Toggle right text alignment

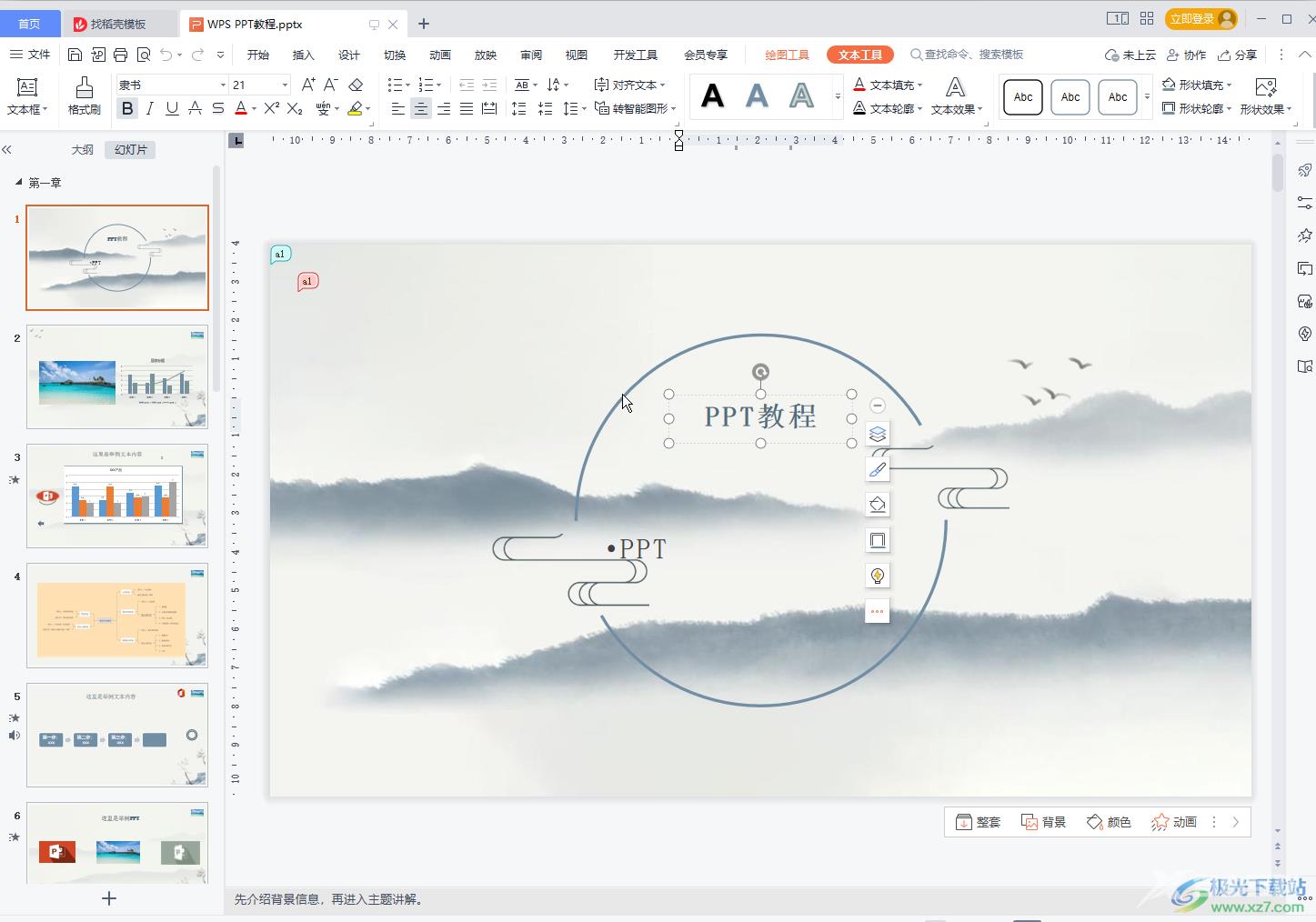point(444,108)
